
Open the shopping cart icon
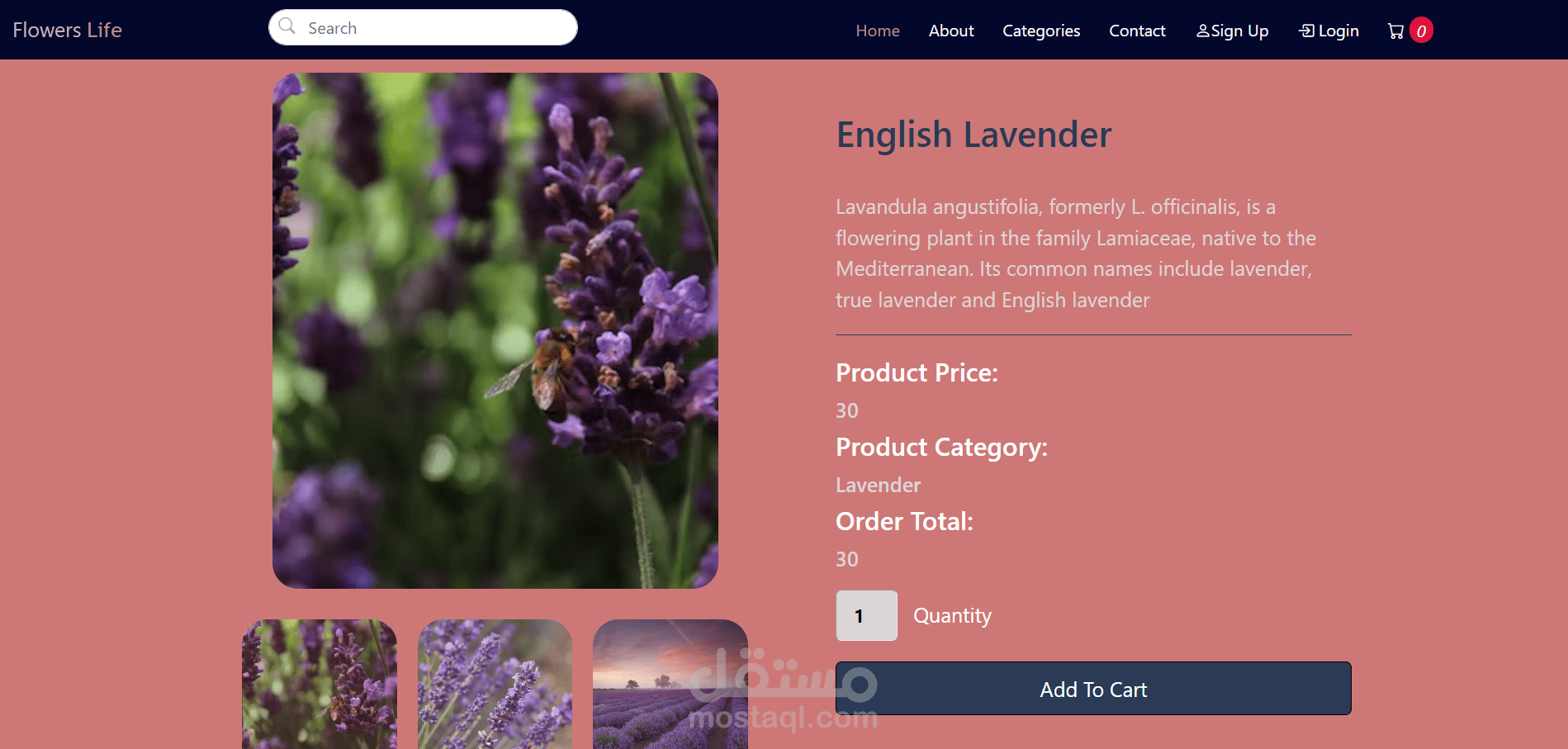click(x=1395, y=31)
